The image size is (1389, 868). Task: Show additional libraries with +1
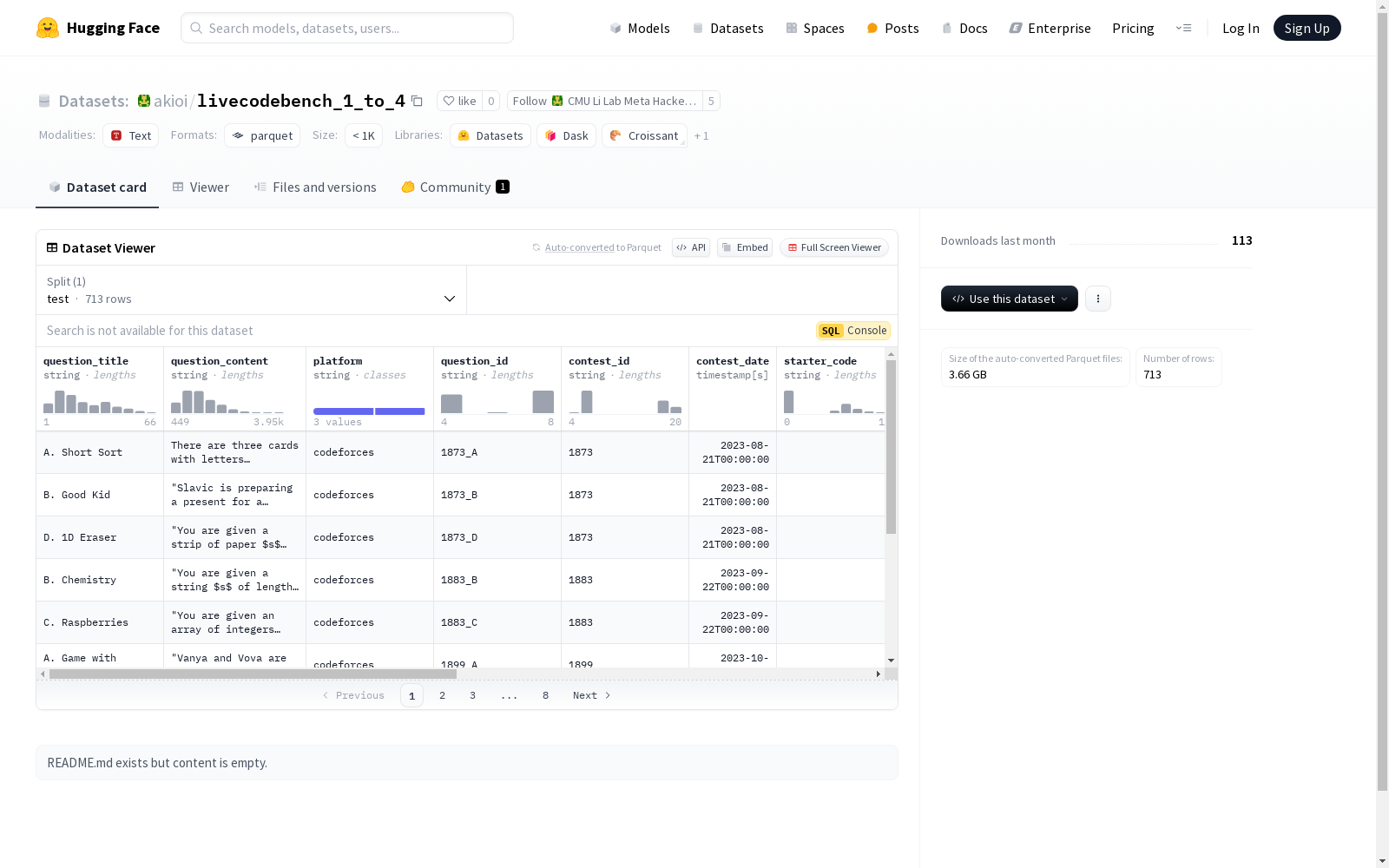[701, 136]
